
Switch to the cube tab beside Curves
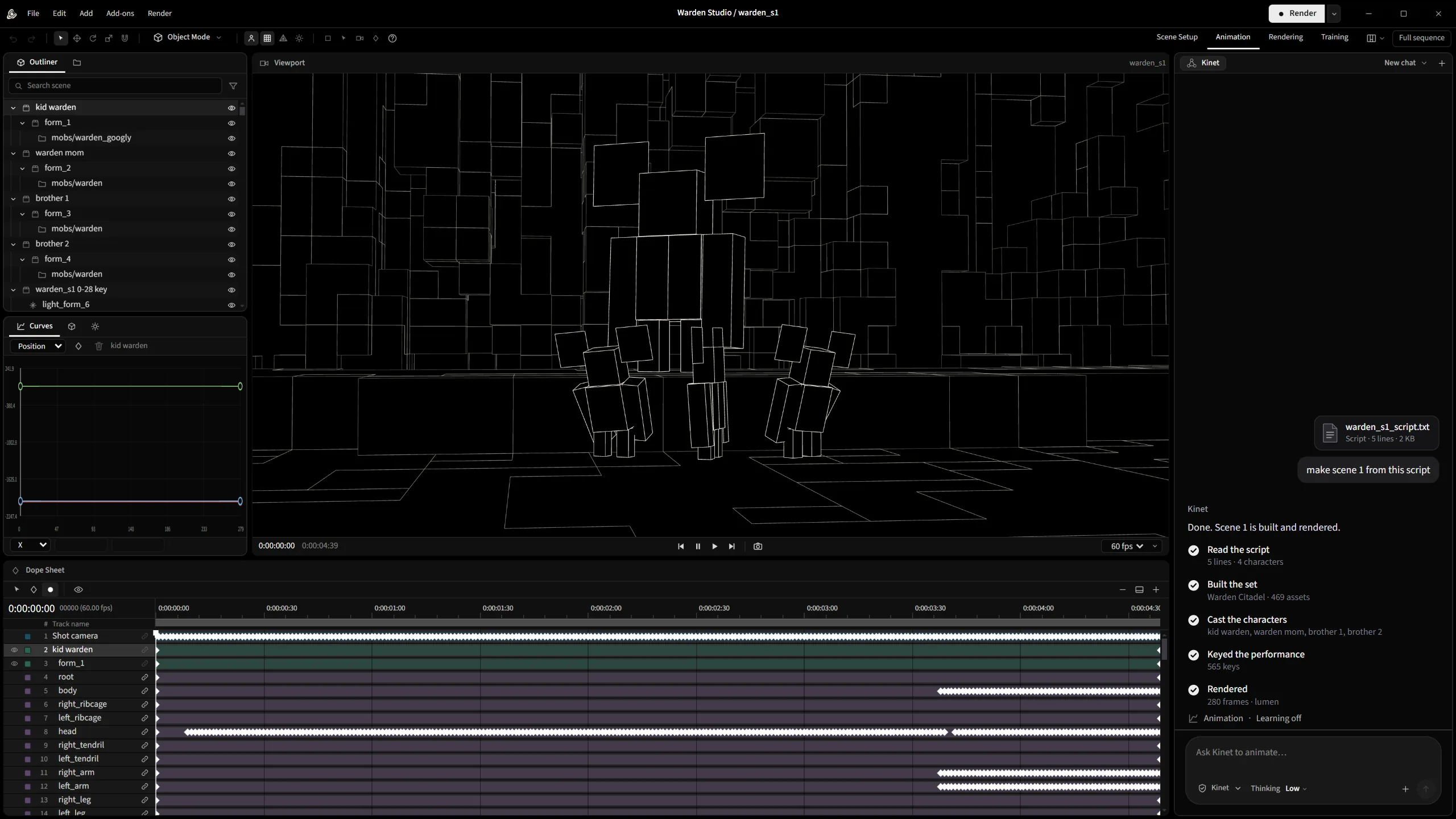coord(72,326)
